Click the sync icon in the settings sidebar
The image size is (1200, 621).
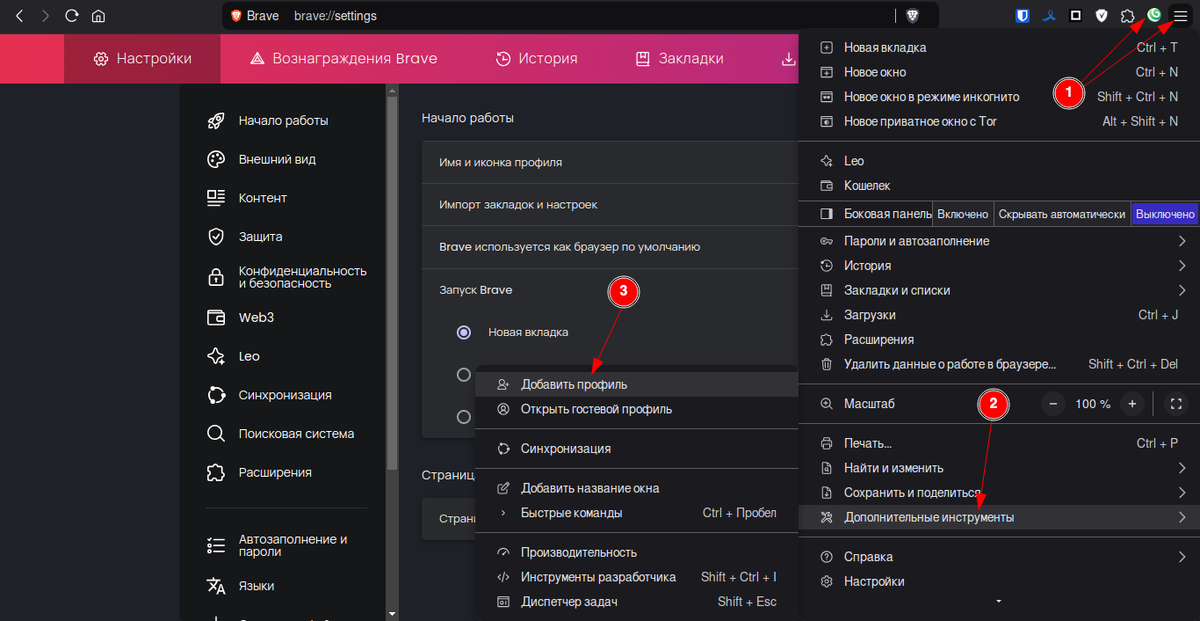215,395
